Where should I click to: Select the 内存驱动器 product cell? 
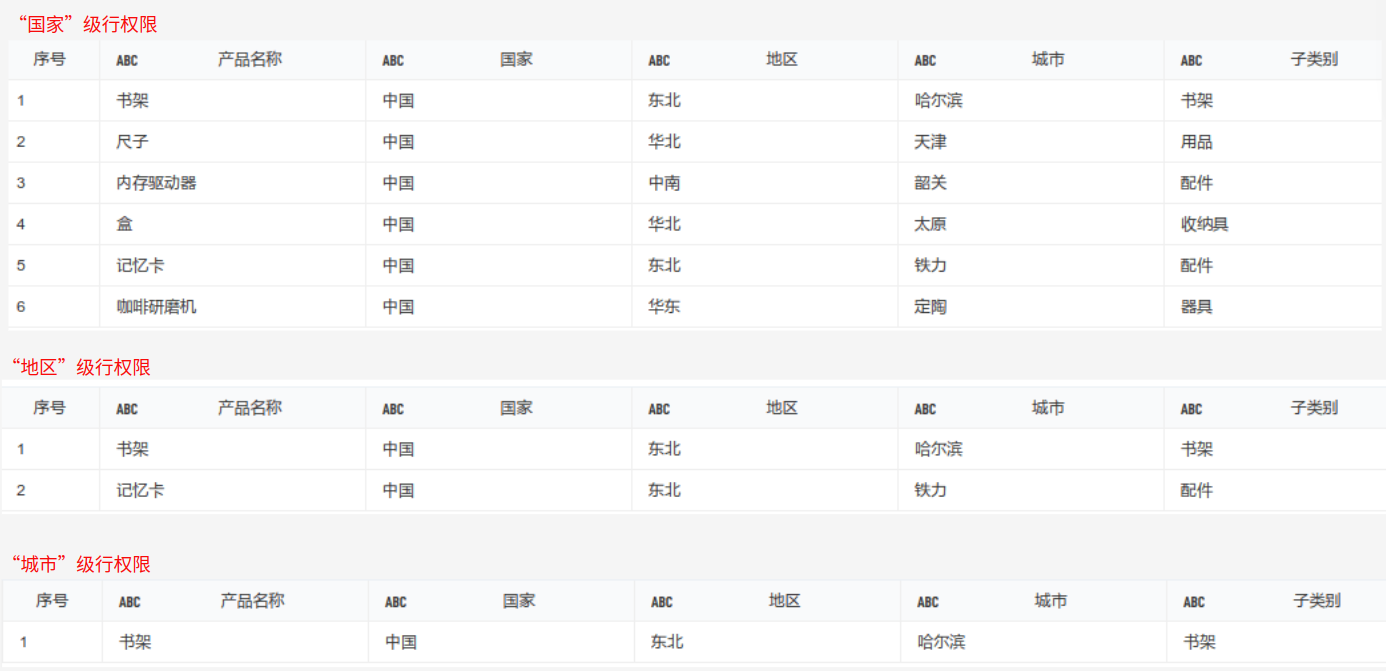pos(156,183)
